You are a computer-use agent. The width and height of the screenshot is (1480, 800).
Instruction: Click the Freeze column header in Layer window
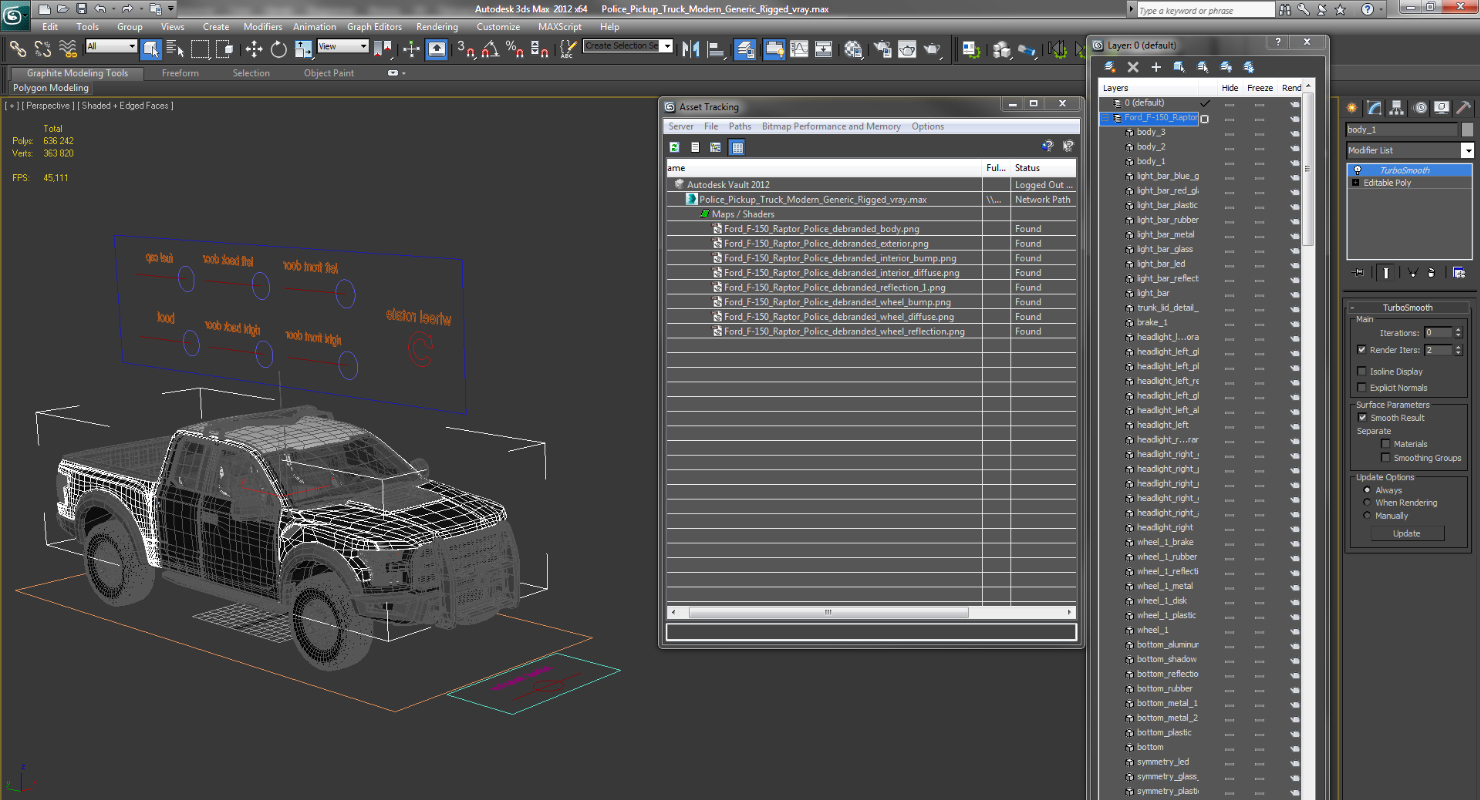coord(1260,88)
